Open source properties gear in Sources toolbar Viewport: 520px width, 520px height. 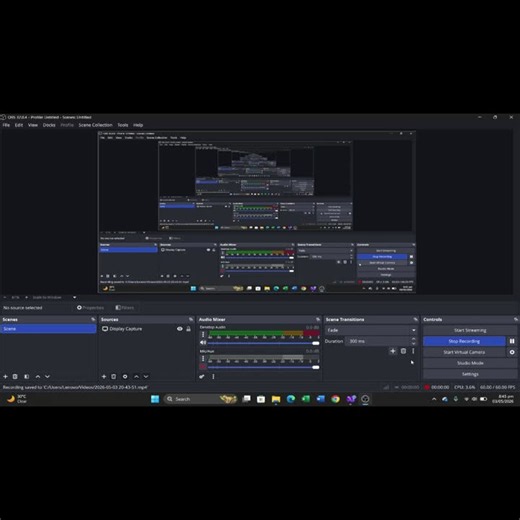click(x=125, y=376)
